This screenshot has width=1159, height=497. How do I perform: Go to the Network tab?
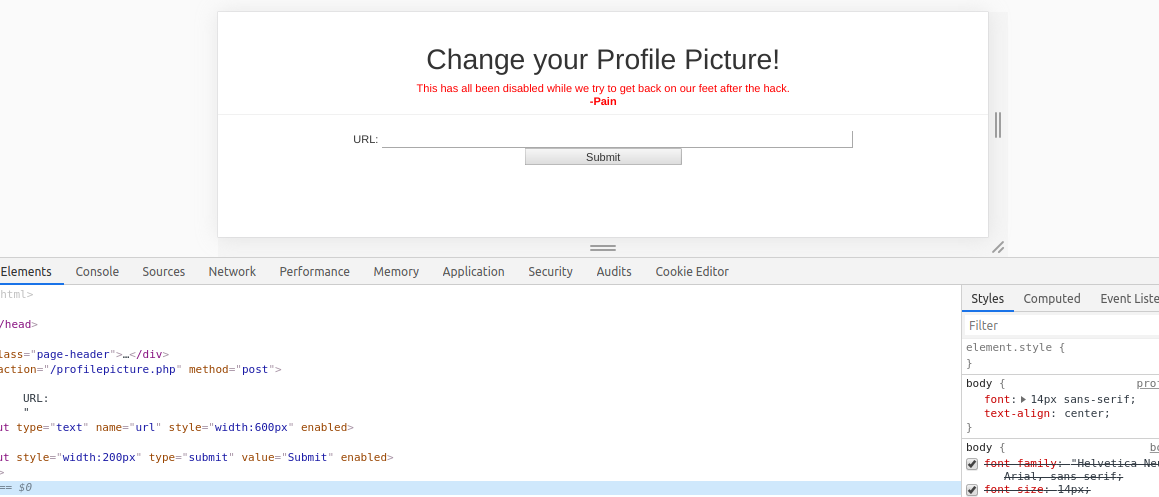232,271
